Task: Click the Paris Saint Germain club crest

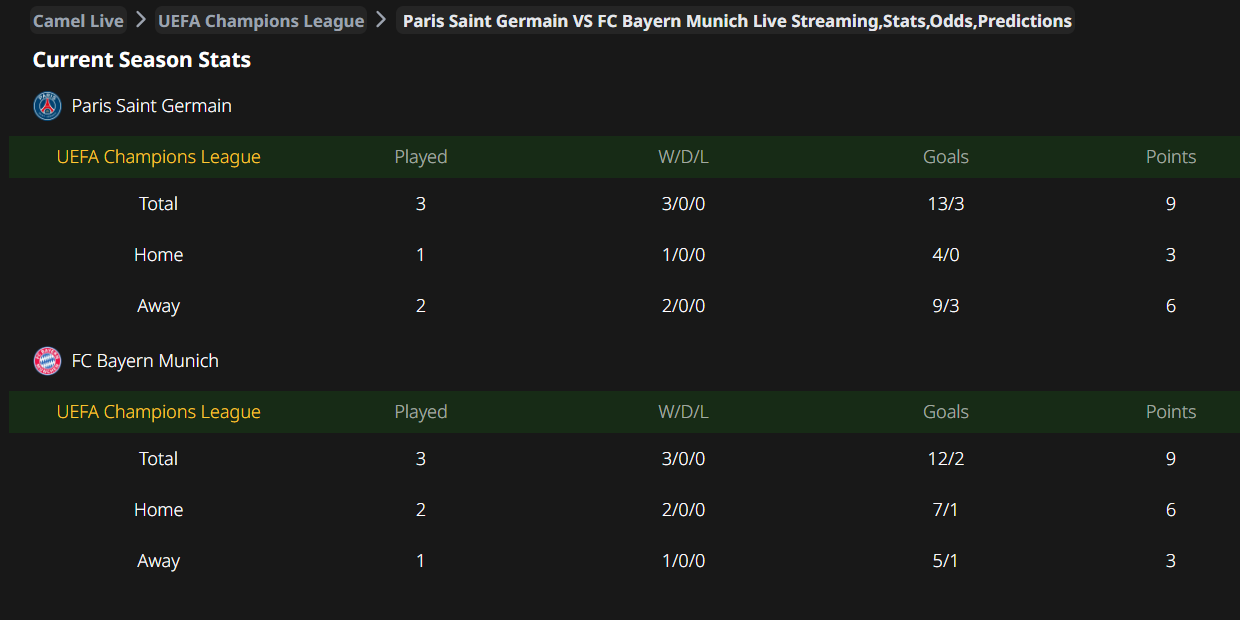Action: tap(47, 106)
